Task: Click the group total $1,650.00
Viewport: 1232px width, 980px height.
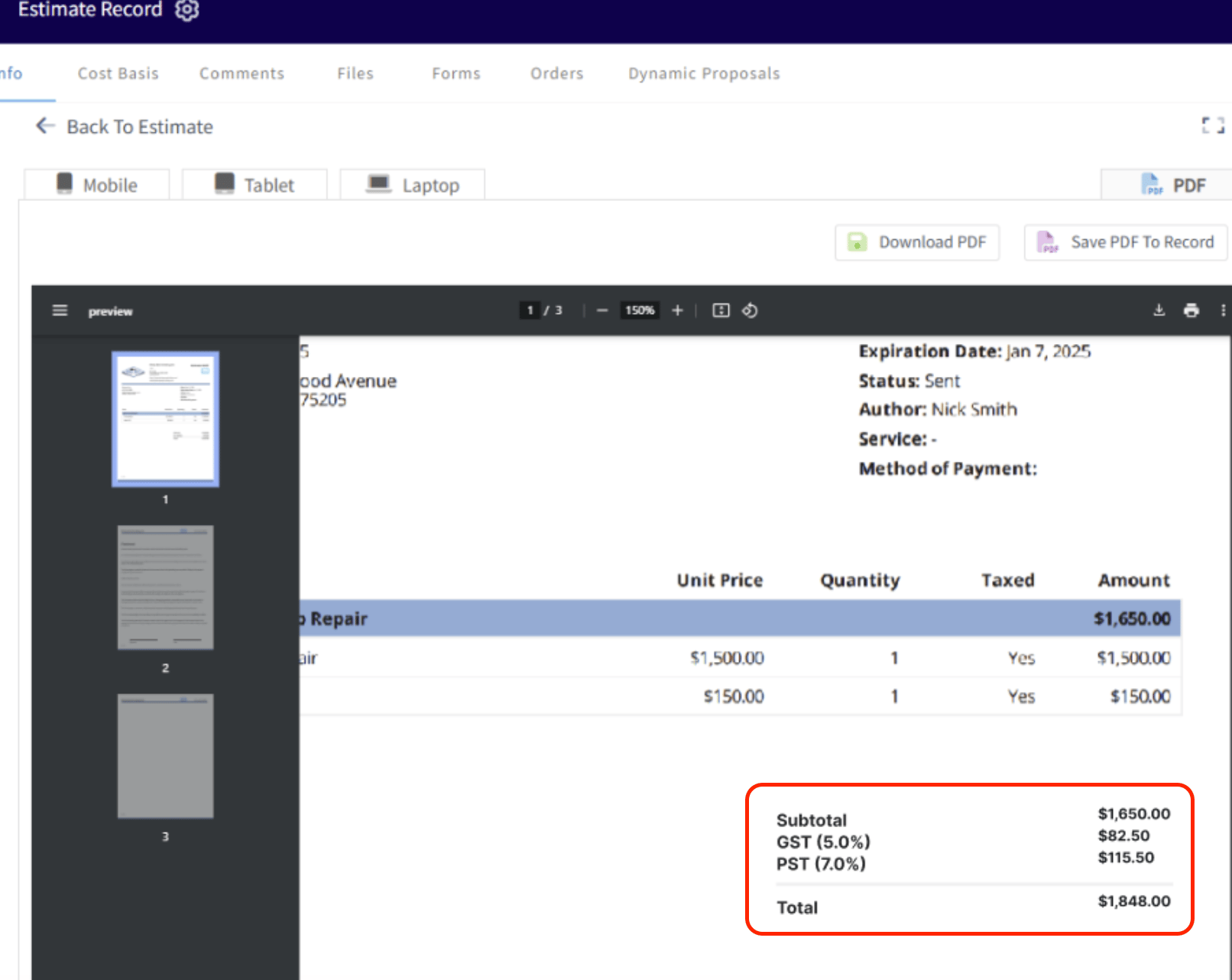Action: point(1132,618)
